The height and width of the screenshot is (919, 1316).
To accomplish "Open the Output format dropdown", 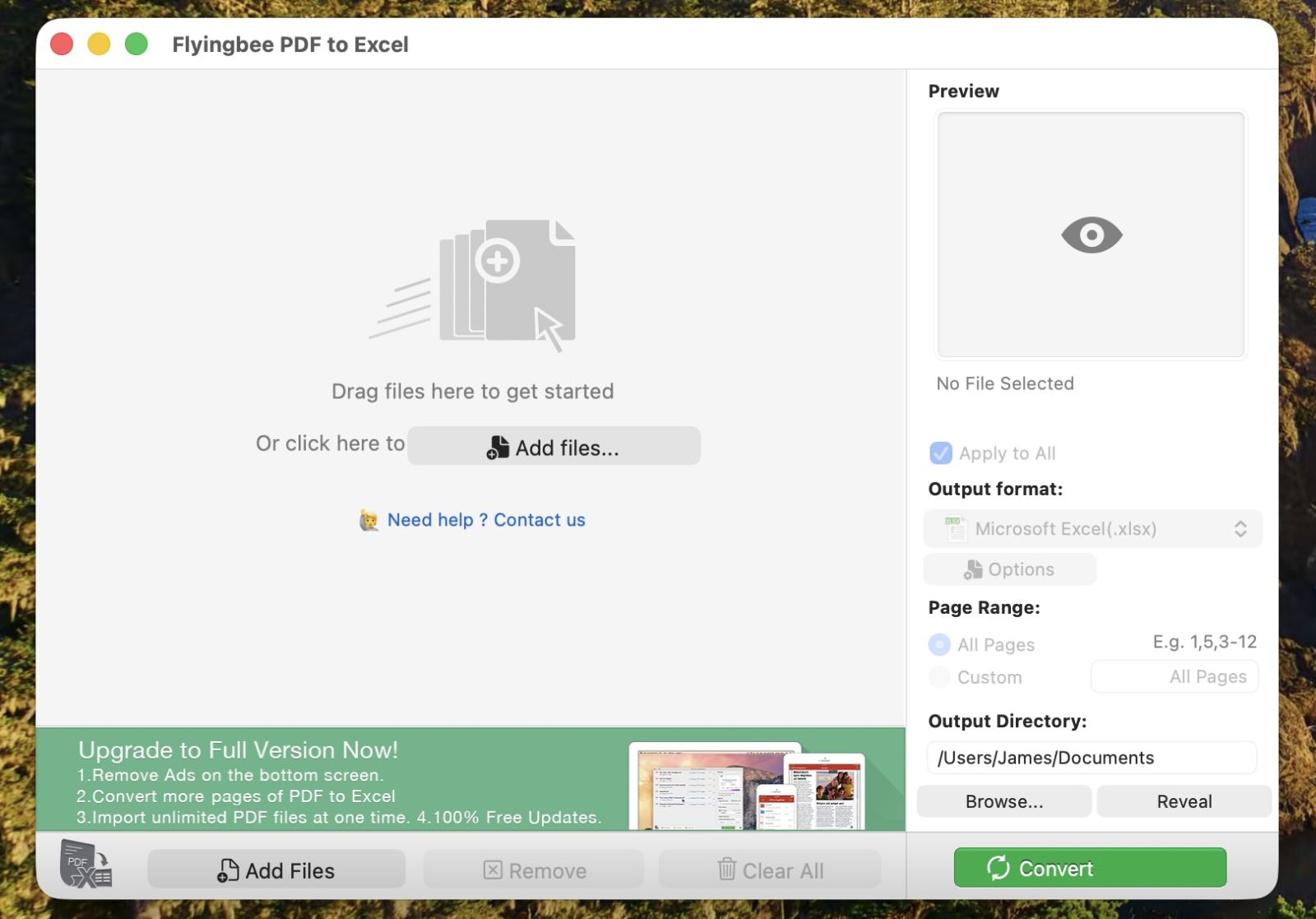I will click(x=1092, y=528).
